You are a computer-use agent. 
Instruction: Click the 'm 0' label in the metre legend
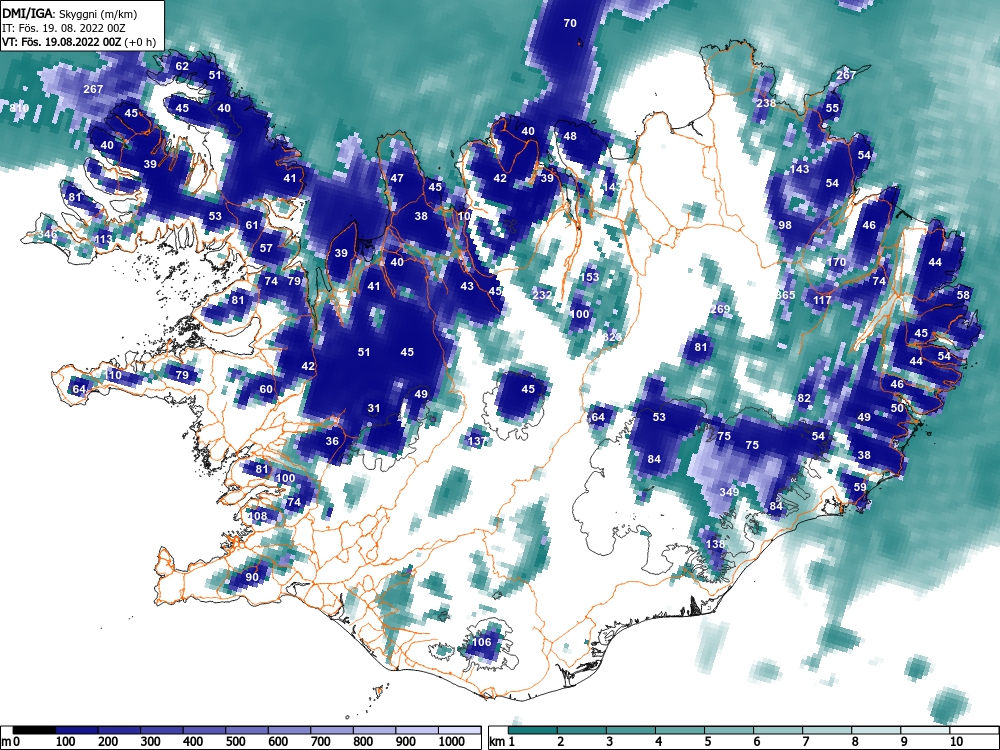tap(9, 742)
